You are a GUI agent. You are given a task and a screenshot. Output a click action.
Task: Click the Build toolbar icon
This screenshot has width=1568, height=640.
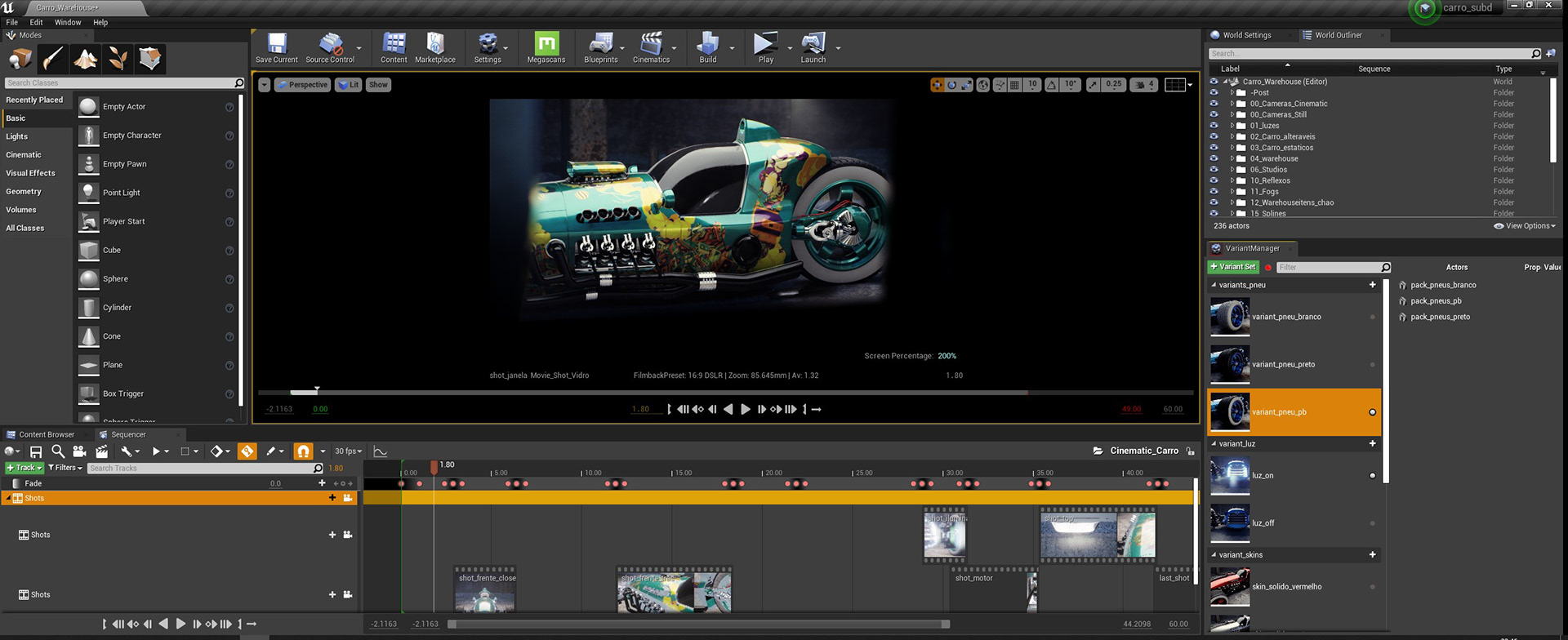tap(708, 48)
